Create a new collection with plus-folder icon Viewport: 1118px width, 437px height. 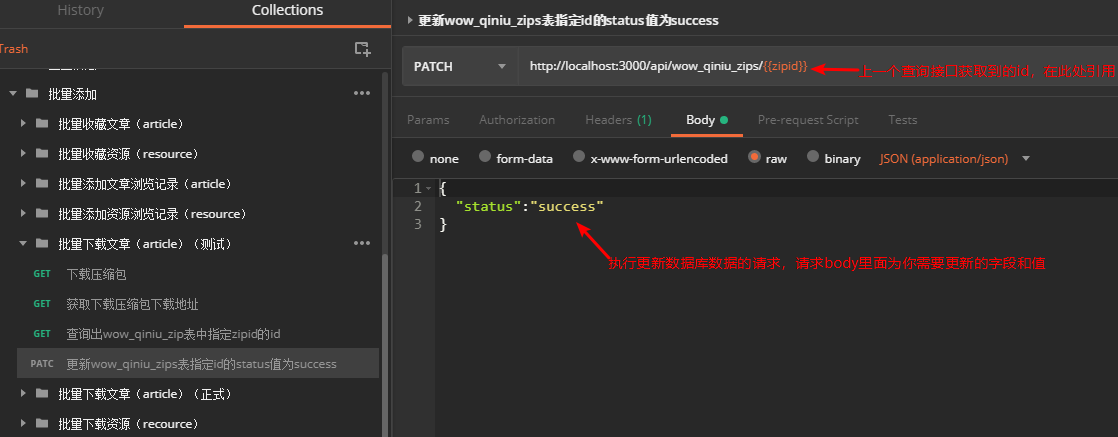(x=362, y=49)
